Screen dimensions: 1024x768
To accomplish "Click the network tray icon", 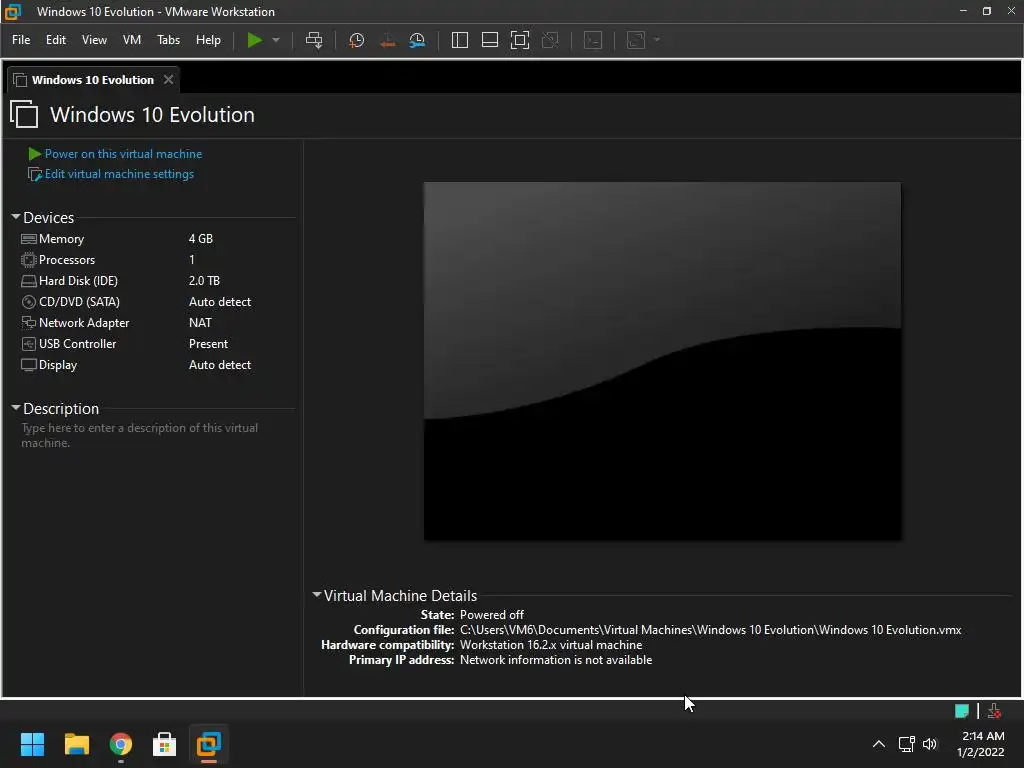I will pos(906,744).
